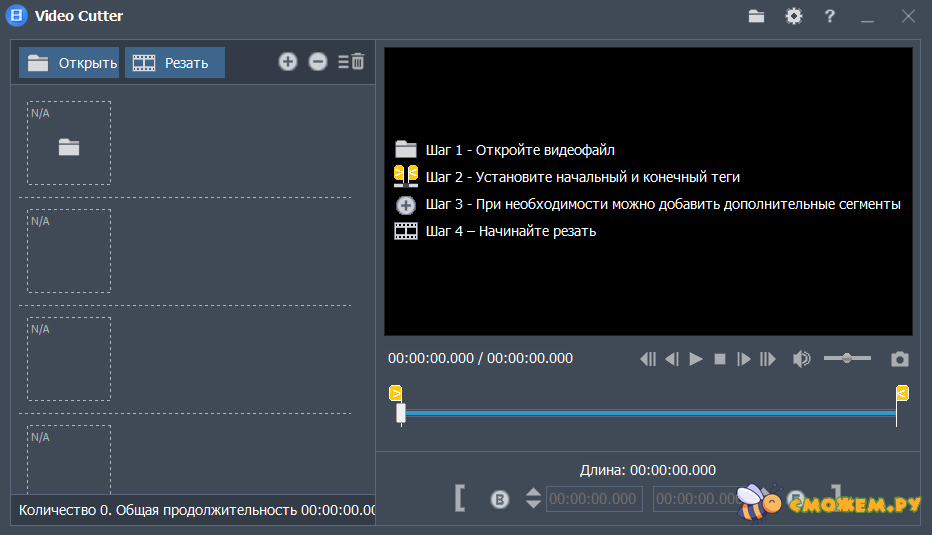The height and width of the screenshot is (535, 932).
Task: Open the output folder from the title bar
Action: click(756, 16)
